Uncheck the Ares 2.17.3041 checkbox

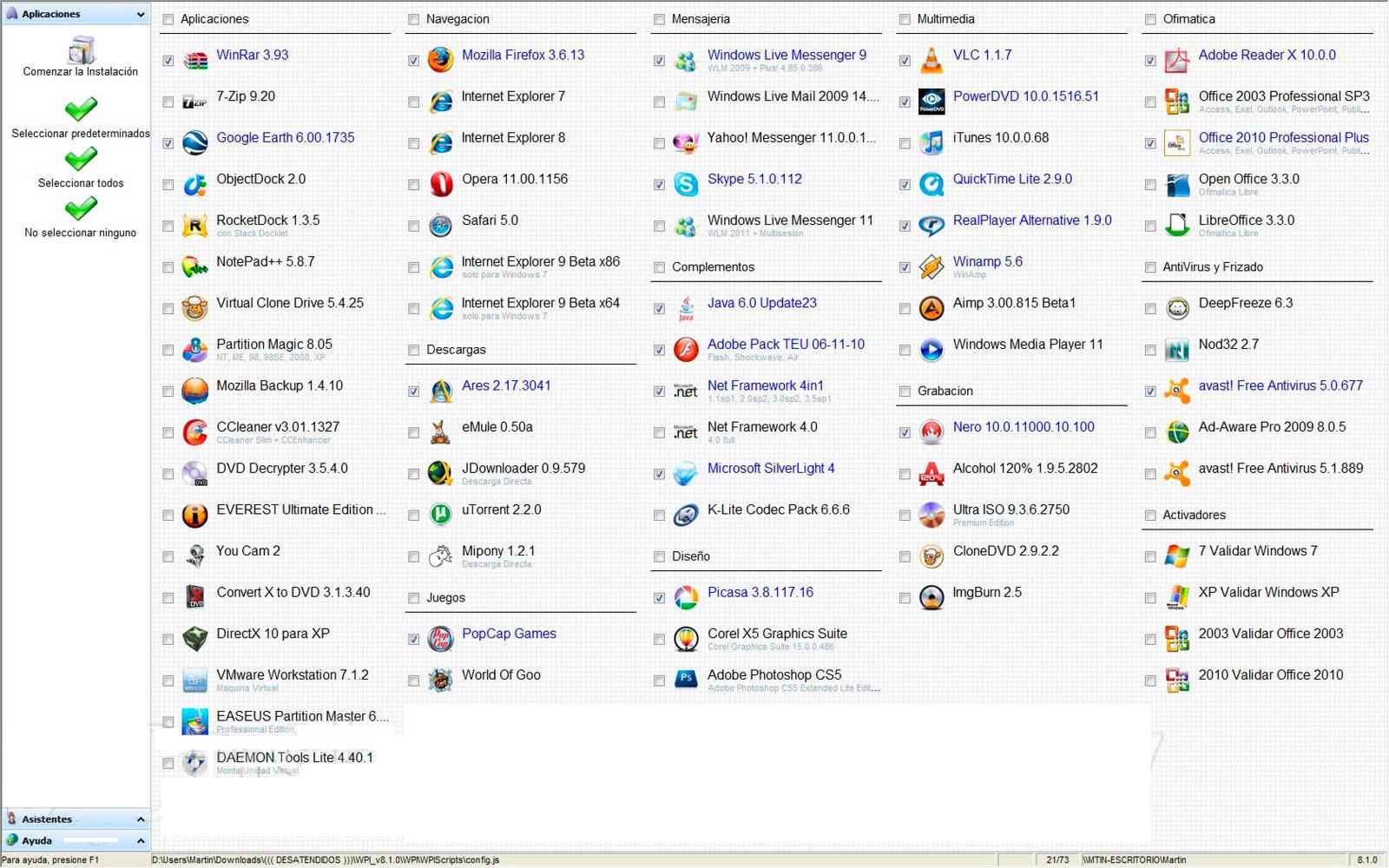[414, 391]
